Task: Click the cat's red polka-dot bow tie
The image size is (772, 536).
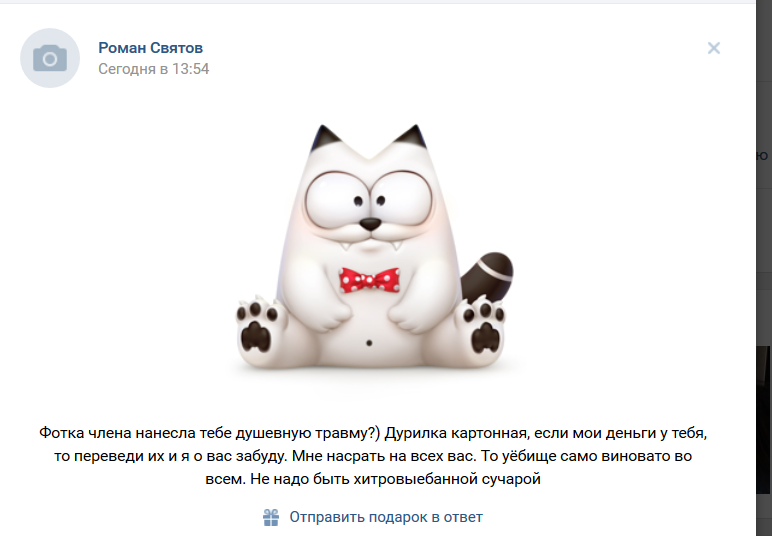Action: tap(369, 280)
